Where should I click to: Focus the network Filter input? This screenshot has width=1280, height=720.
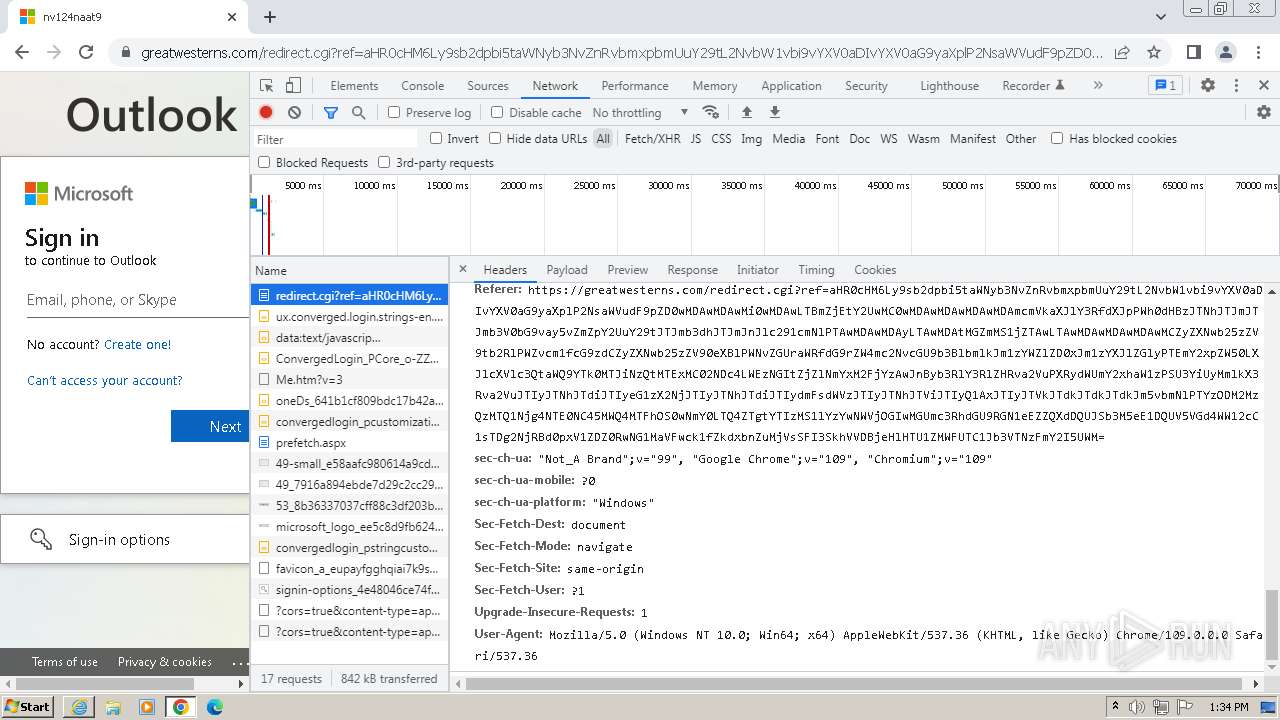pyautogui.click(x=335, y=139)
